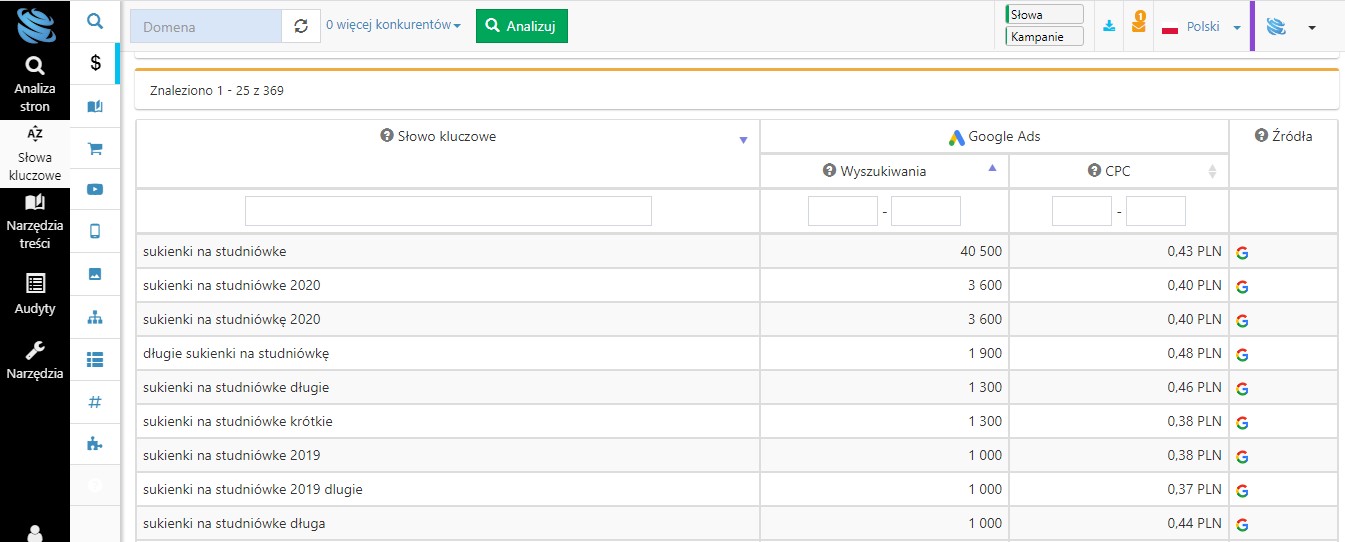Open Słowa kluczowe menu item
This screenshot has height=542, width=1345.
[x=35, y=155]
